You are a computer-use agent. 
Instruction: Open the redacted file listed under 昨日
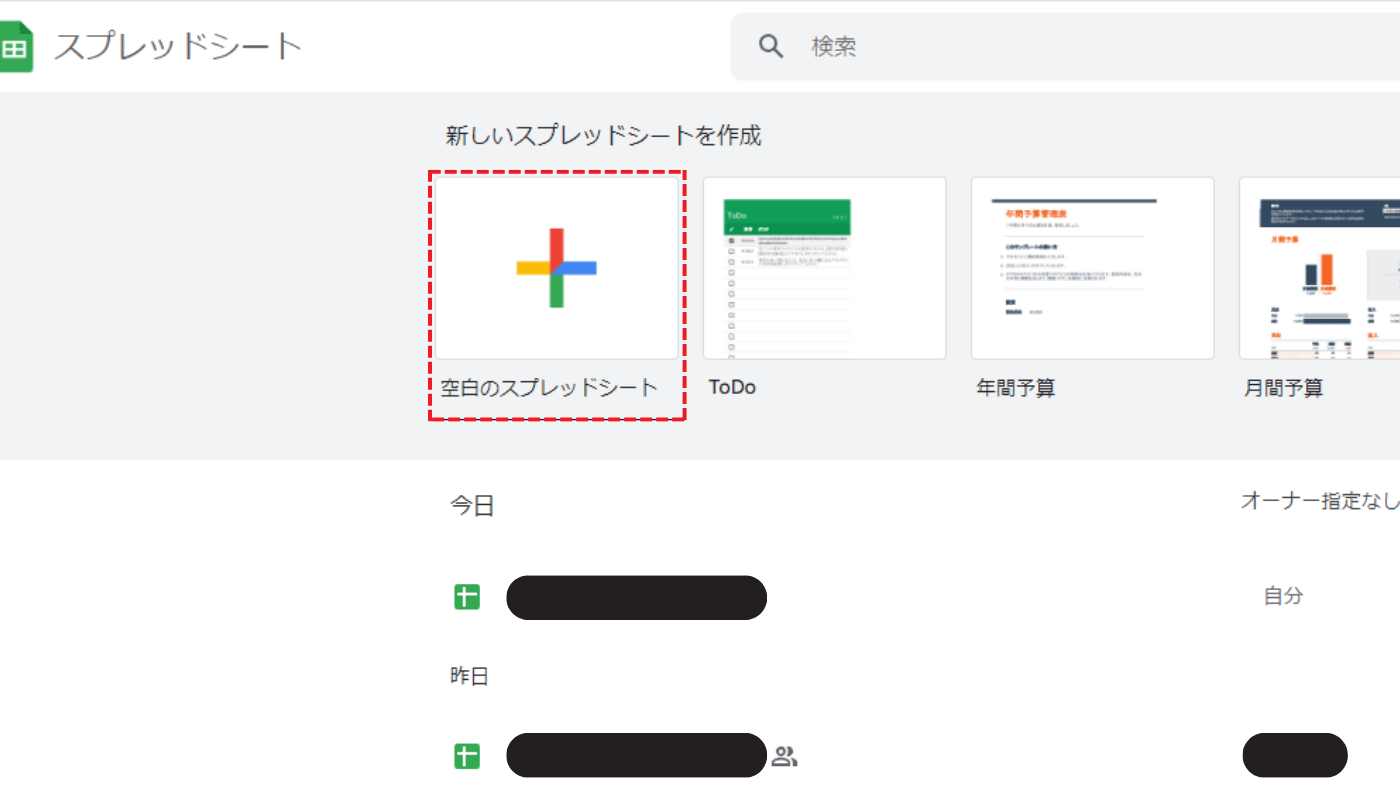click(x=636, y=755)
